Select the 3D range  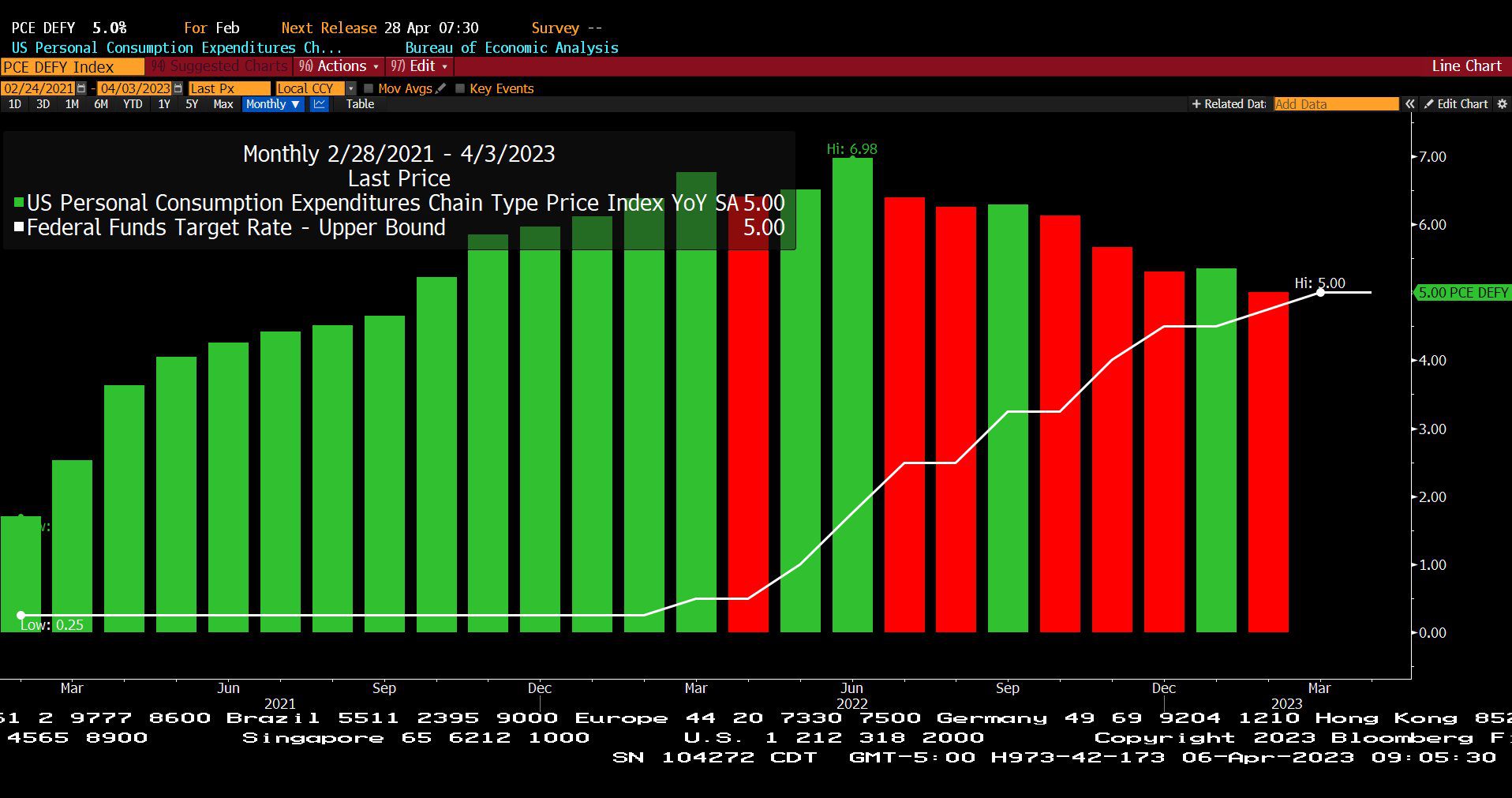pos(43,104)
